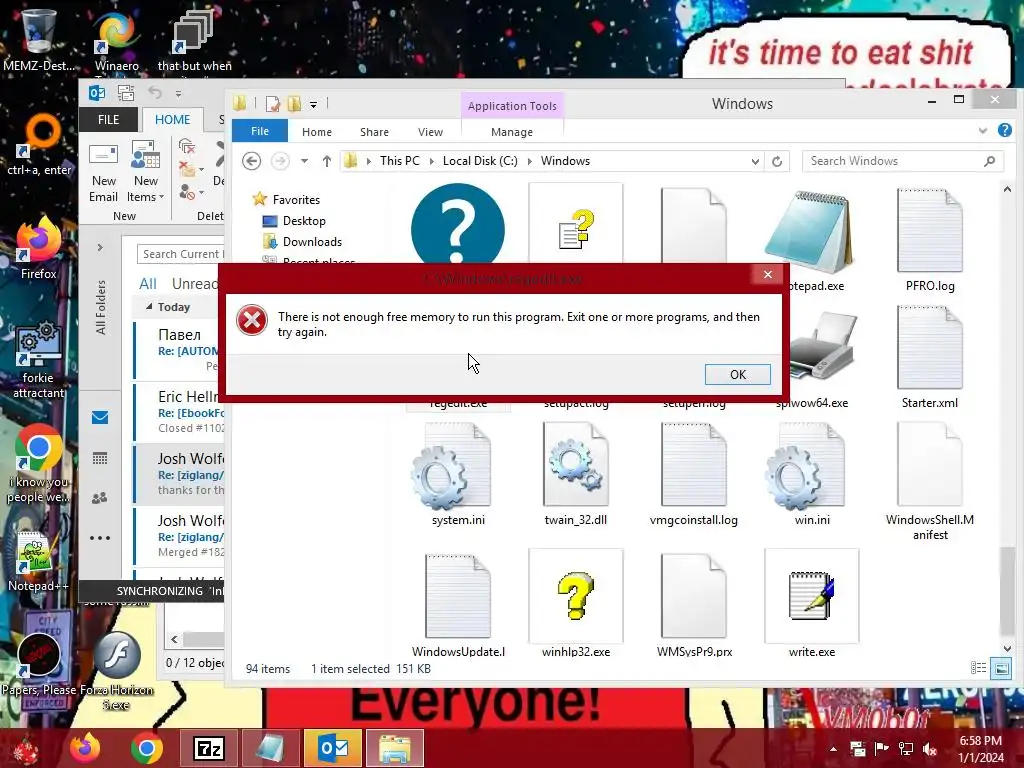Switch Explorer to details view
This screenshot has height=768, width=1024.
coord(978,667)
